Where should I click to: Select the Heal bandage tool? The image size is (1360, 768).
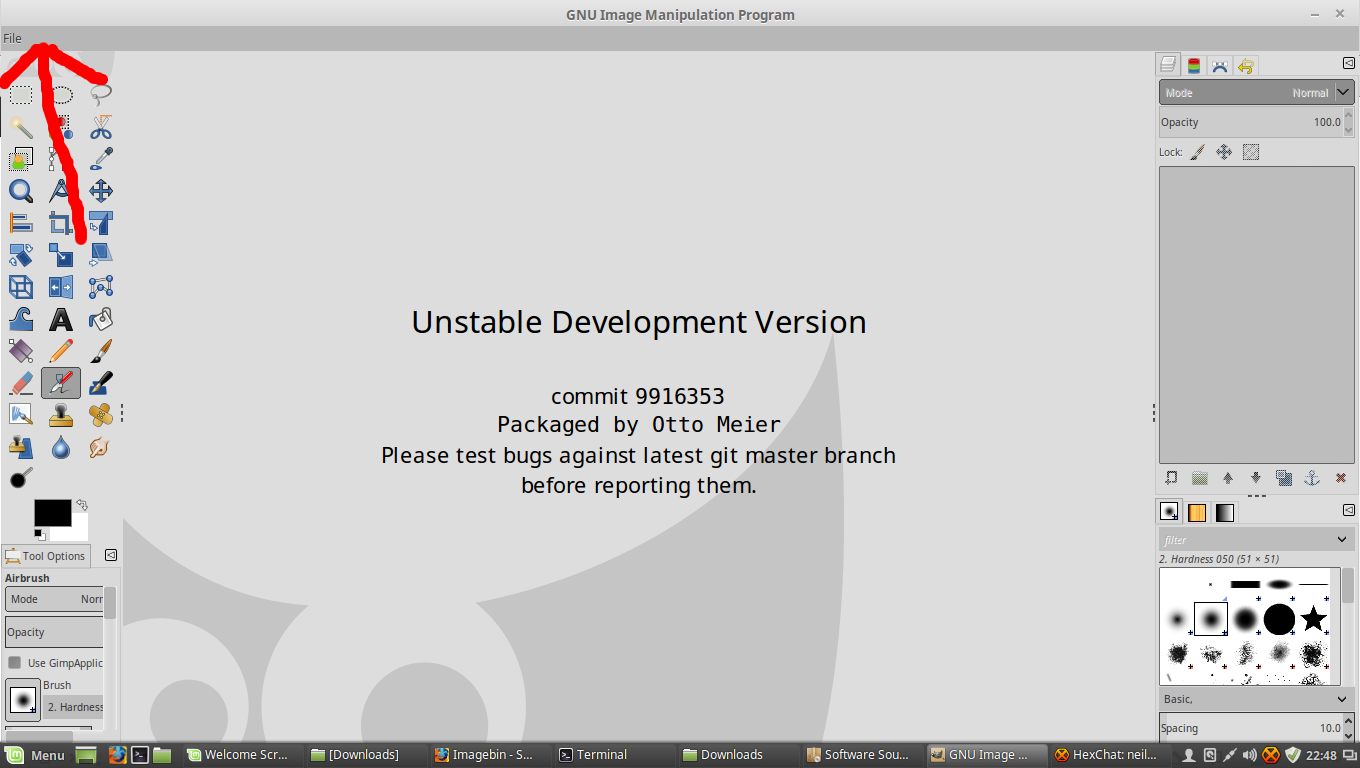pyautogui.click(x=101, y=415)
